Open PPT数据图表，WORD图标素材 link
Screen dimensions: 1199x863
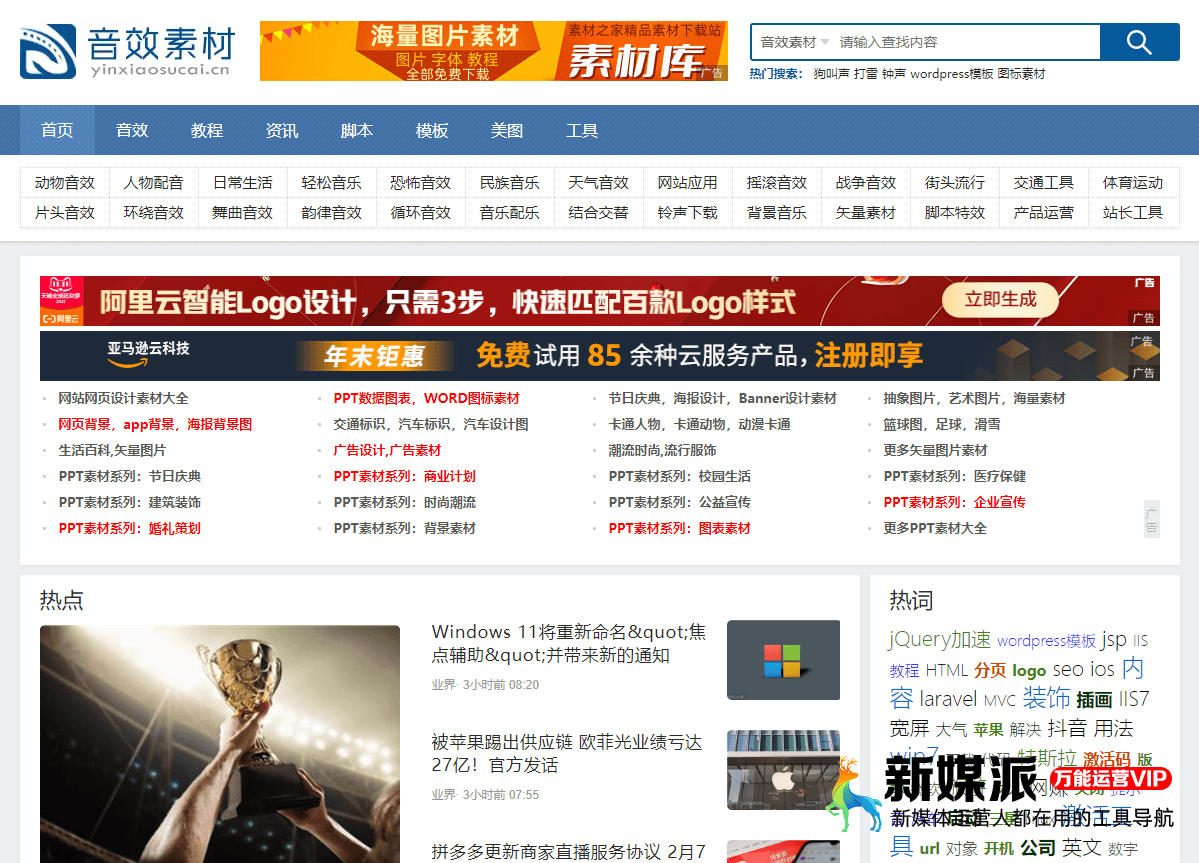[426, 398]
